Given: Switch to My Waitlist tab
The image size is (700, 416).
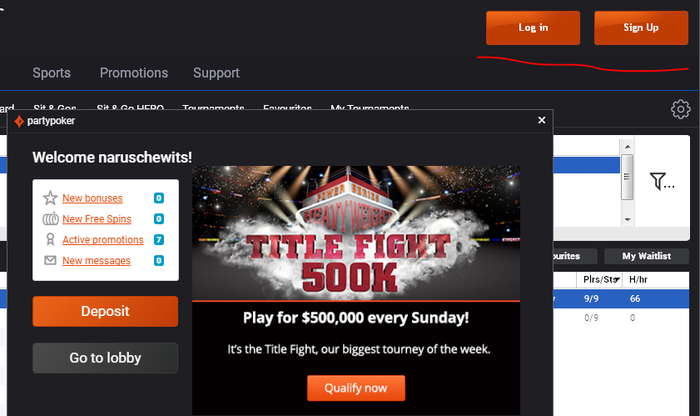Looking at the screenshot, I should 646,256.
